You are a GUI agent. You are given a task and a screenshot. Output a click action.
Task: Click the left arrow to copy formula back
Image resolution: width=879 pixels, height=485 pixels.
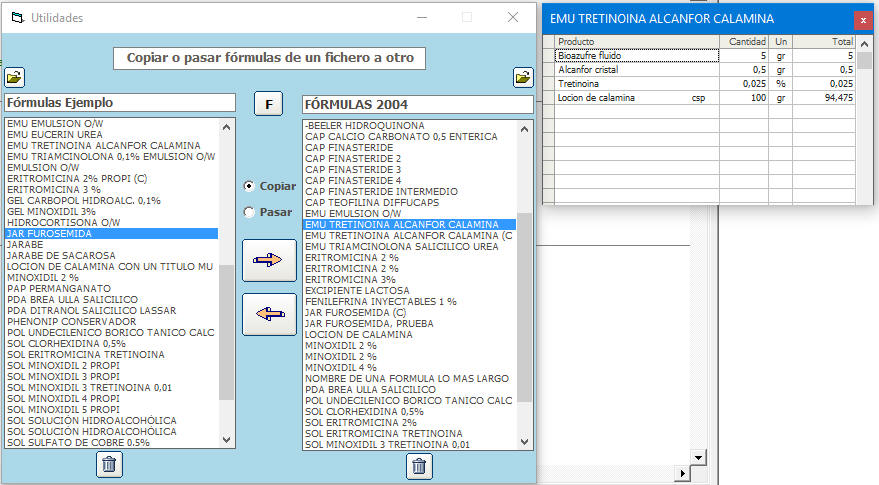pos(269,314)
